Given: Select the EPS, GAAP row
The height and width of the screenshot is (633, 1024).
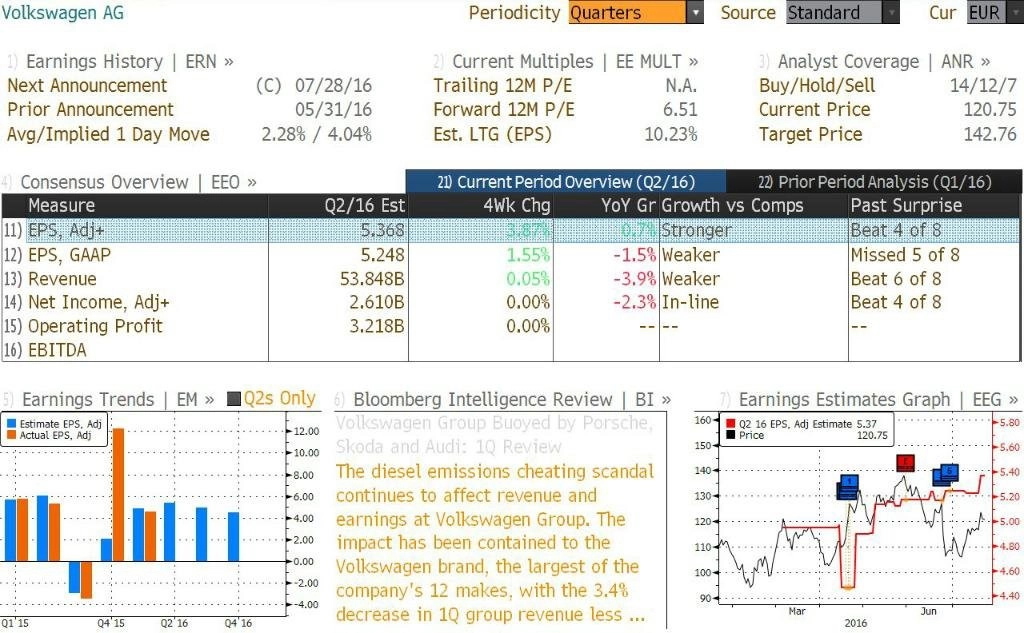Looking at the screenshot, I should 510,255.
